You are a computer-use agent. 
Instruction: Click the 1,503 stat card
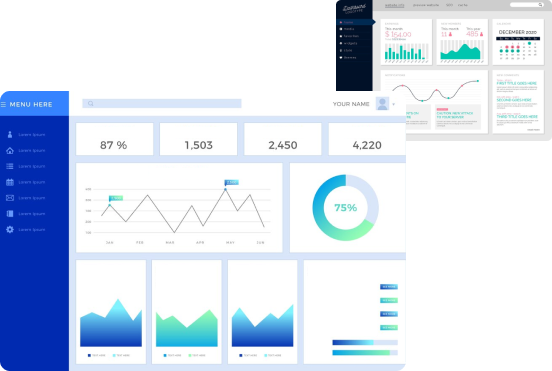(199, 139)
